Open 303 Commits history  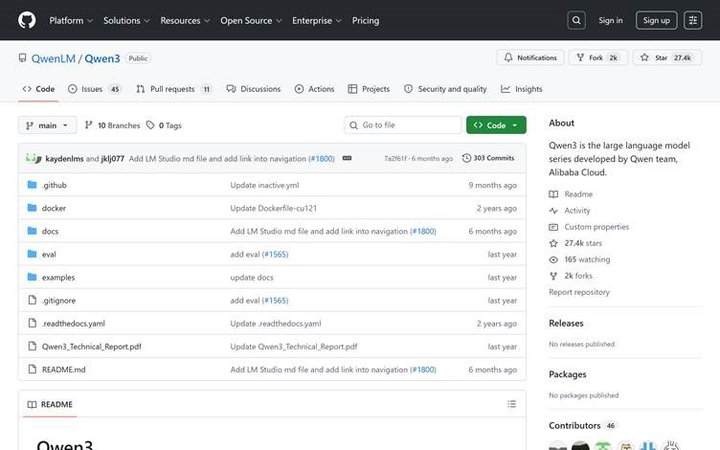pos(488,158)
